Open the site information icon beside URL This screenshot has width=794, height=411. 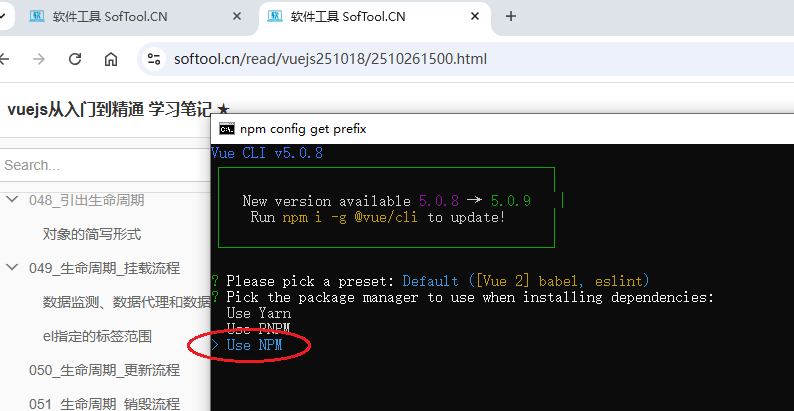point(154,59)
